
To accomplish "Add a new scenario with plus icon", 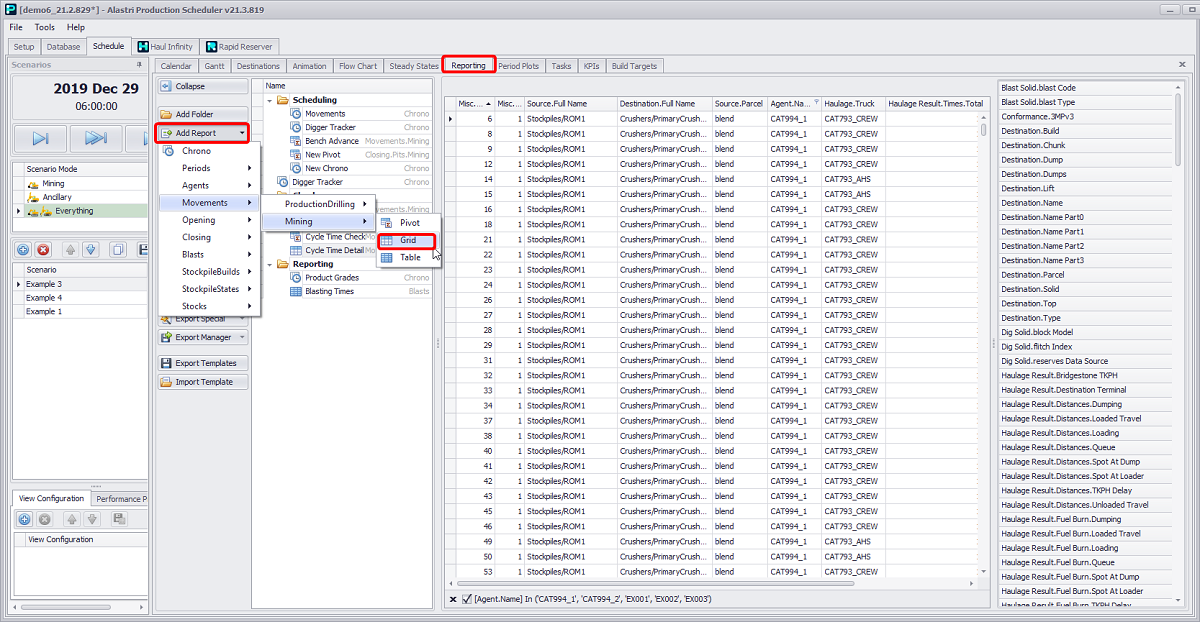I will click(24, 250).
